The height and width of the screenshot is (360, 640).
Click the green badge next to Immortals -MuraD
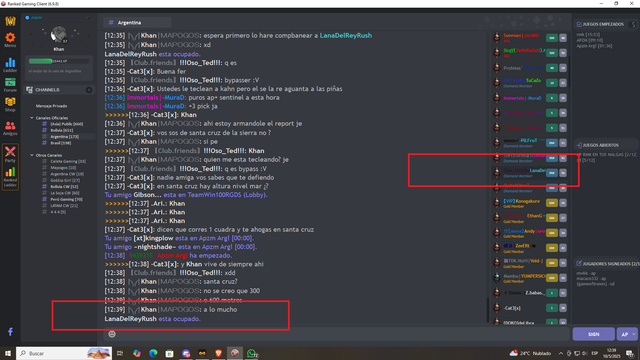551,98
